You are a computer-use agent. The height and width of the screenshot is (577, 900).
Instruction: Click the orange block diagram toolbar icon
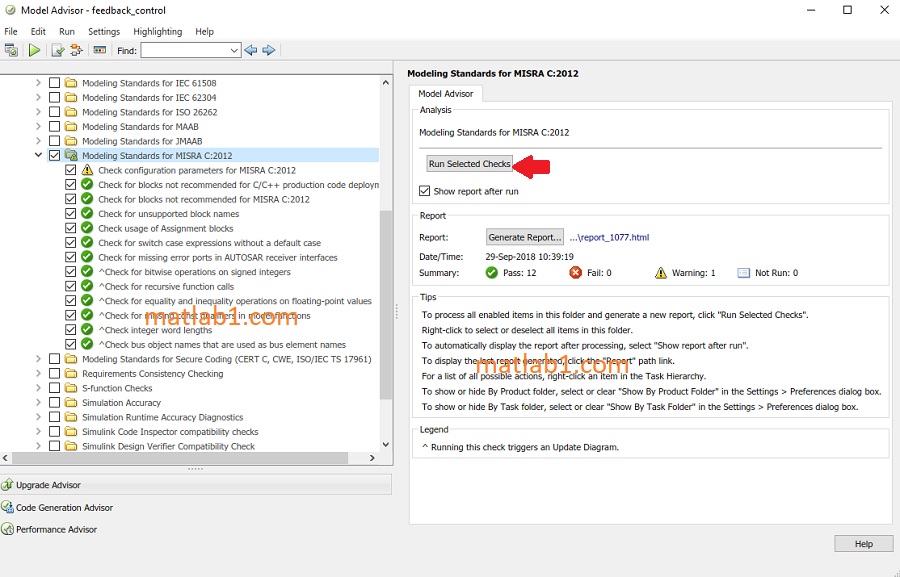[x=76, y=51]
